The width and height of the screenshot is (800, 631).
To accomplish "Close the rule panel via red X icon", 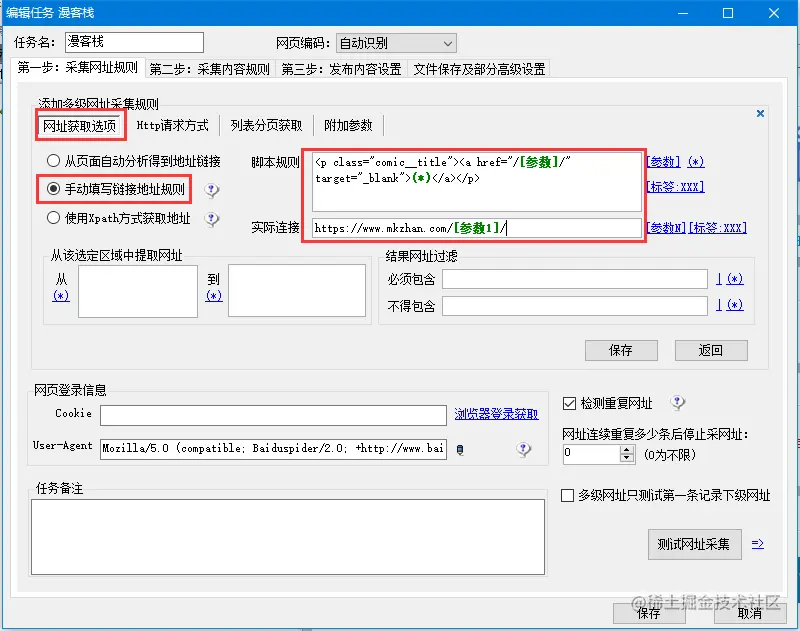I will [760, 113].
